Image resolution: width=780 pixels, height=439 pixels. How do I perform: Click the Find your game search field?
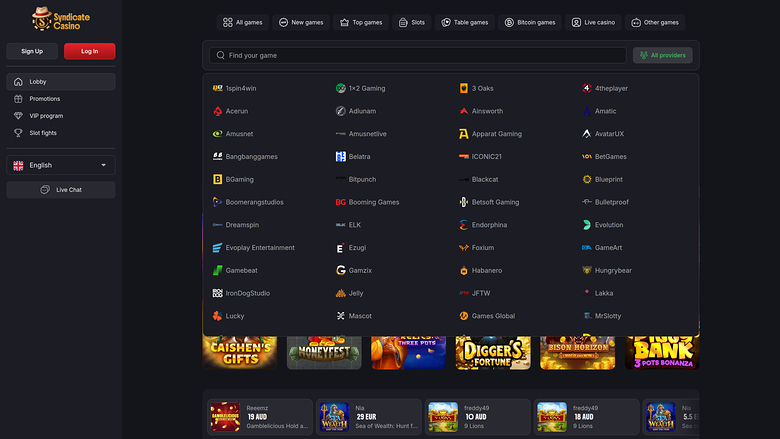[x=417, y=55]
